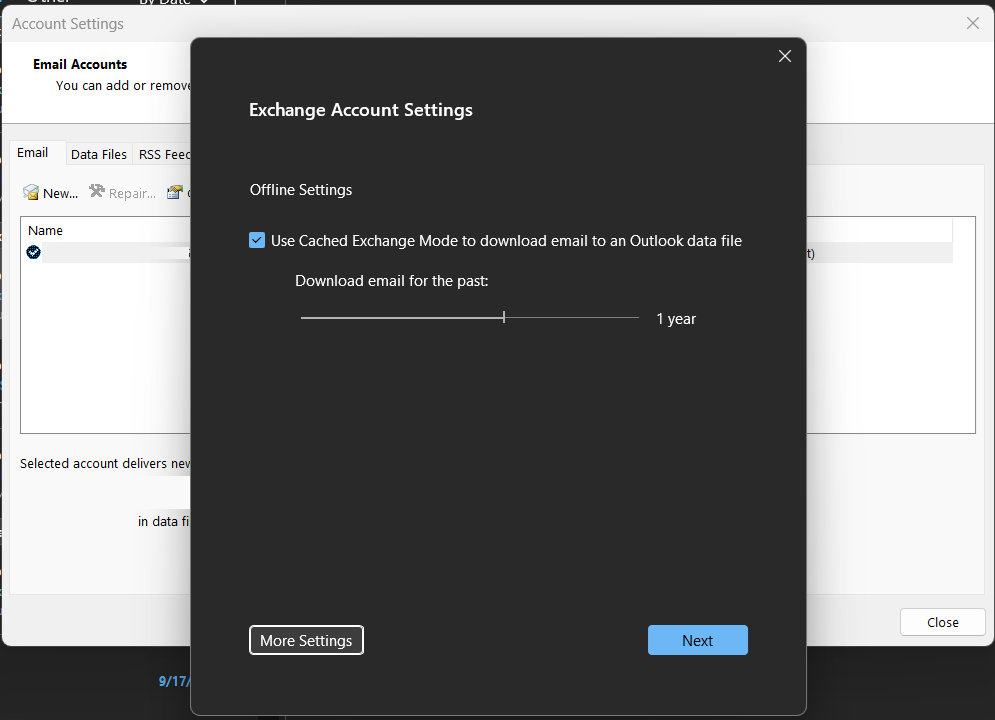Click the download email duration slider handle

(504, 317)
